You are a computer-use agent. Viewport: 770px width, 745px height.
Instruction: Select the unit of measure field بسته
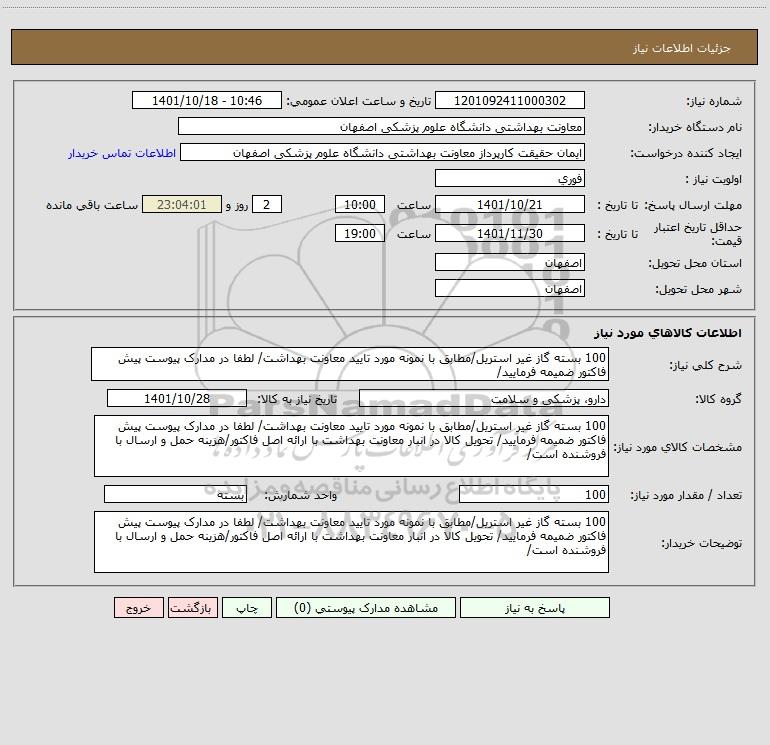[x=175, y=494]
